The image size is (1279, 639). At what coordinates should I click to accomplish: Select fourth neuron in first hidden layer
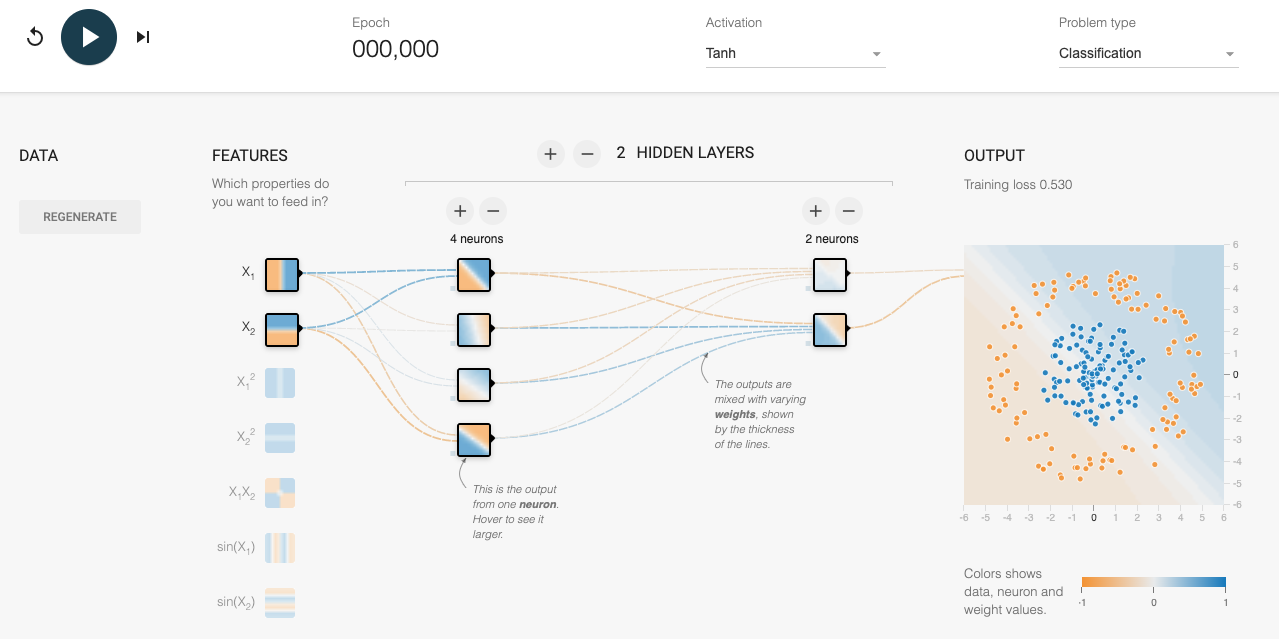coord(474,439)
